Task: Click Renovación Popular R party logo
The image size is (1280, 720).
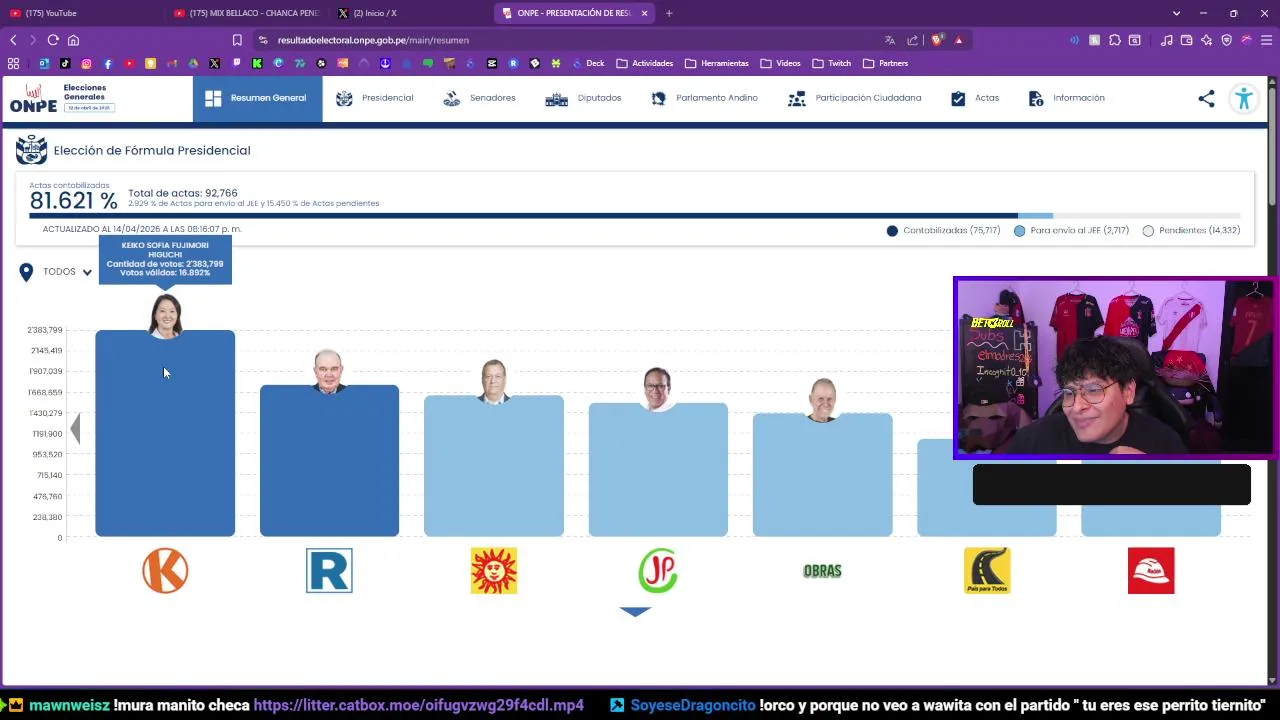Action: pos(329,571)
